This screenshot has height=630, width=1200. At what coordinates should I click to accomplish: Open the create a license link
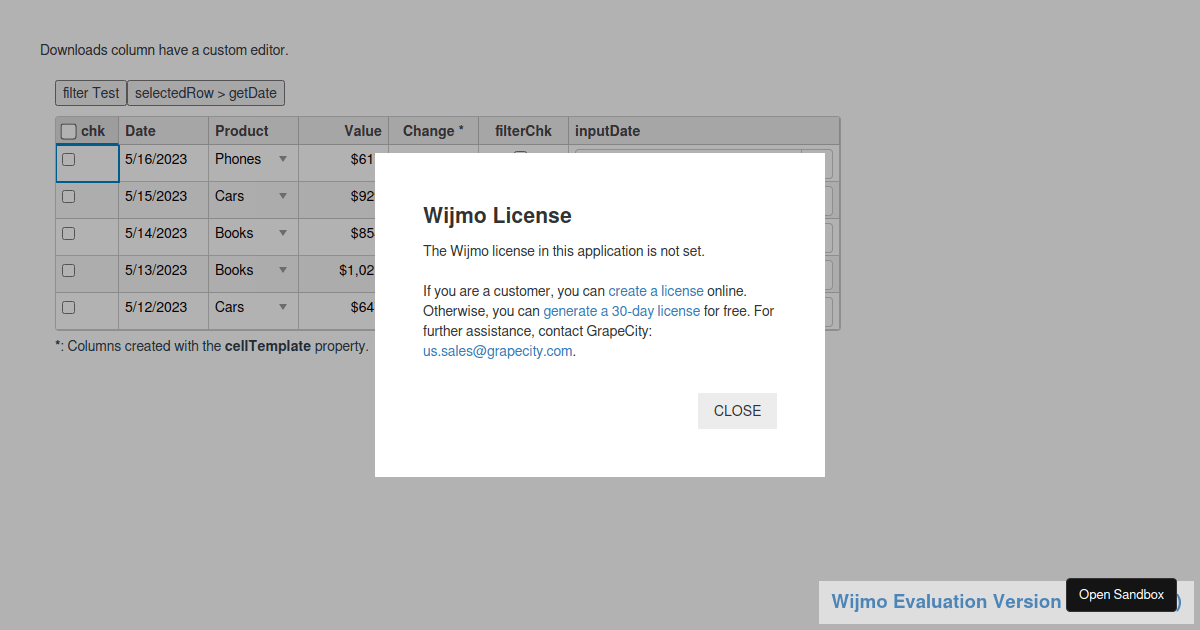[655, 290]
